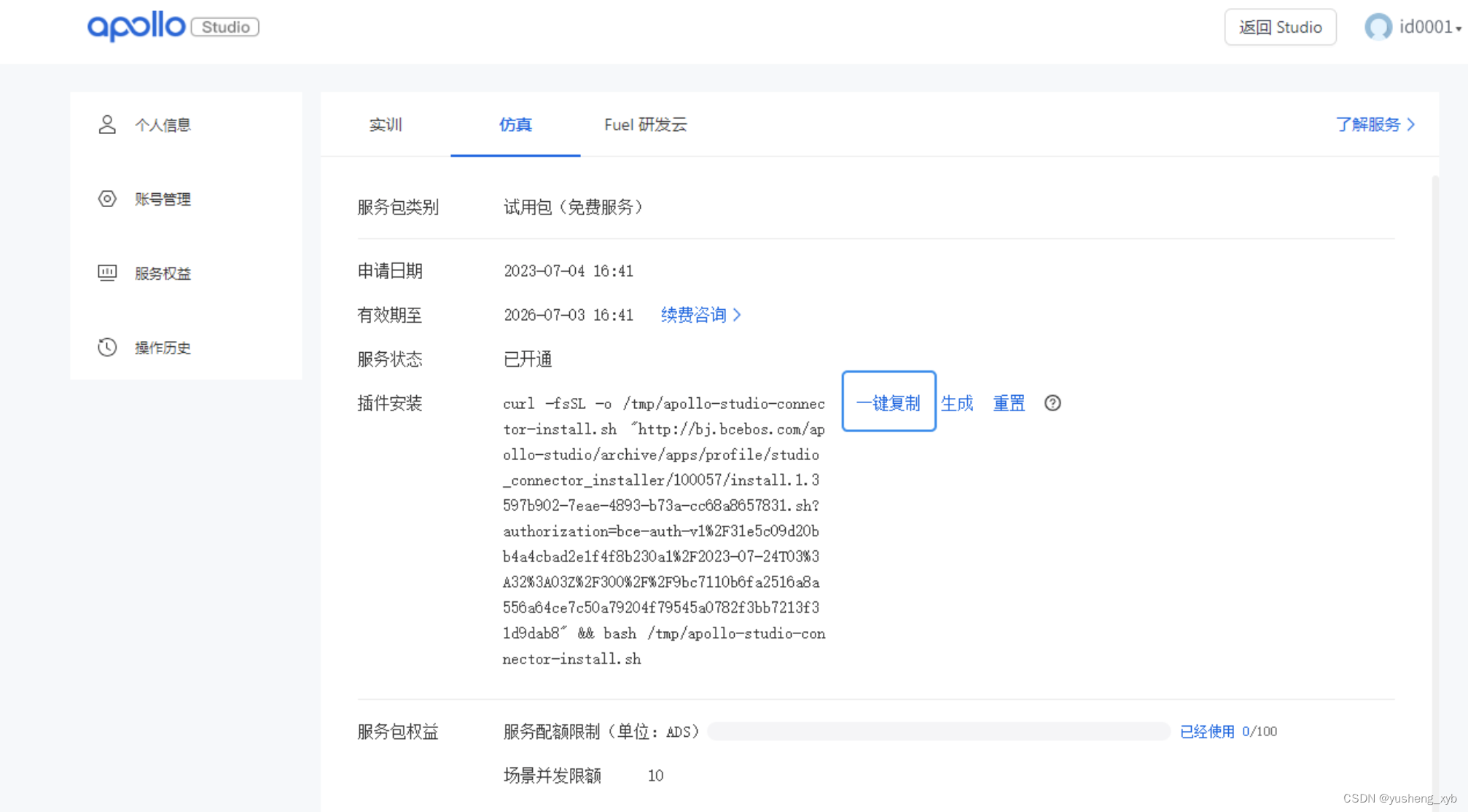Click the 个人信息 sidebar icon

pos(107,123)
